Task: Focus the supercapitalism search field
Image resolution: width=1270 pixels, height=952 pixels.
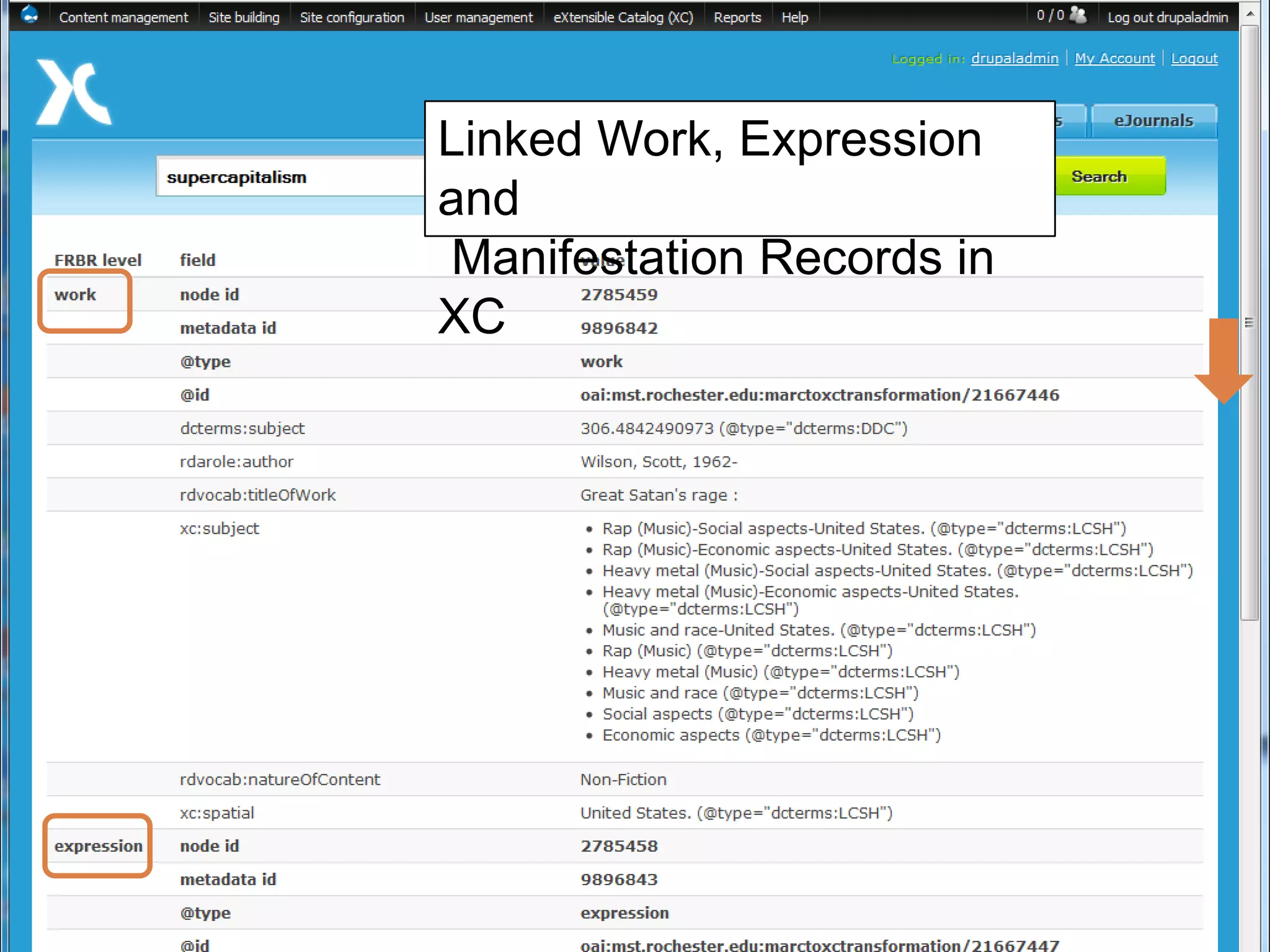Action: coord(290,177)
